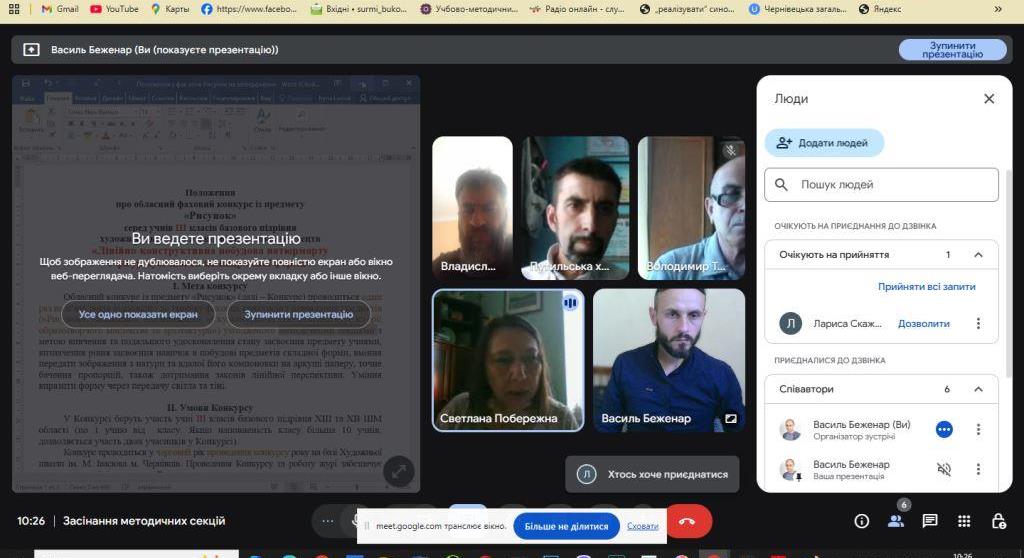Open host controls lock icon
This screenshot has height=558, width=1024.
click(x=998, y=521)
